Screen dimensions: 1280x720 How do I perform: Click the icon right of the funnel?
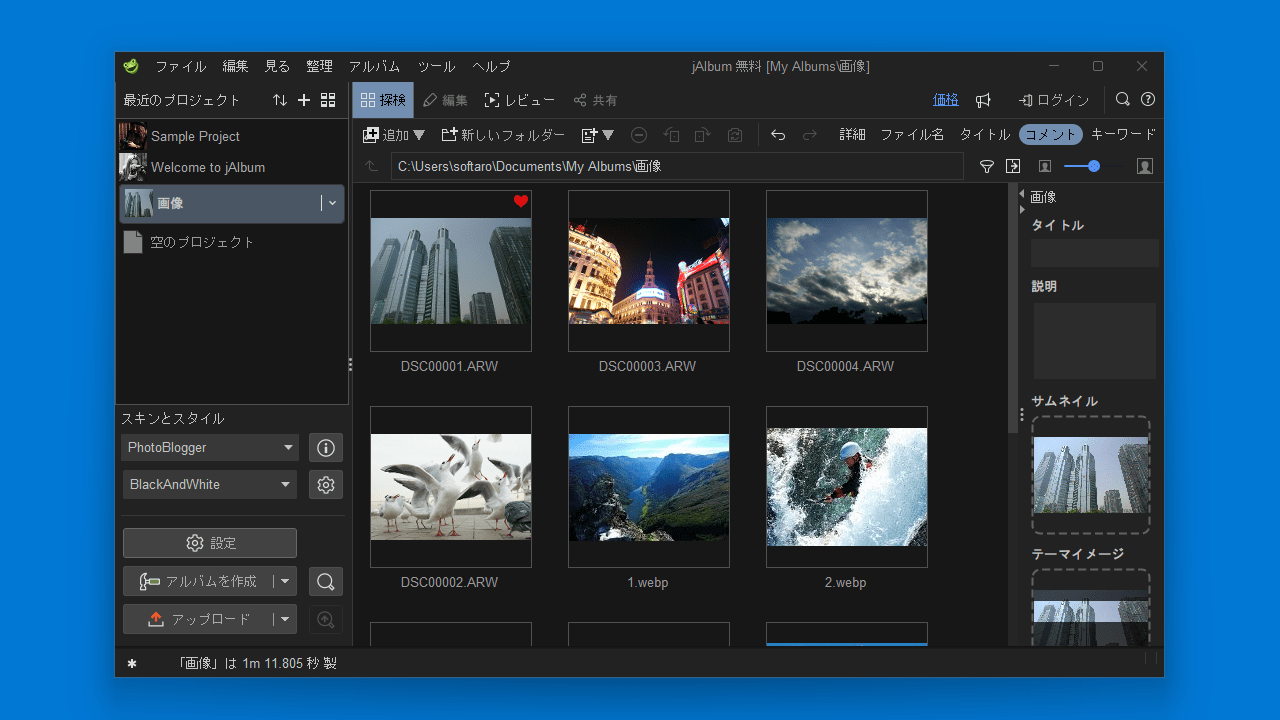coord(1013,166)
